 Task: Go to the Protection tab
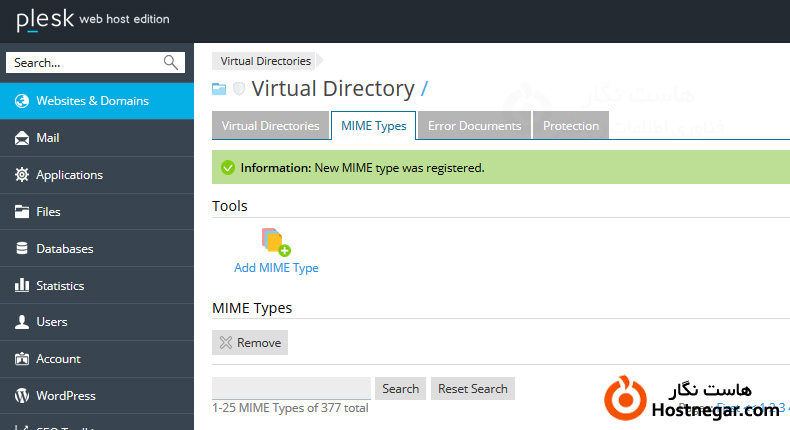click(x=571, y=126)
